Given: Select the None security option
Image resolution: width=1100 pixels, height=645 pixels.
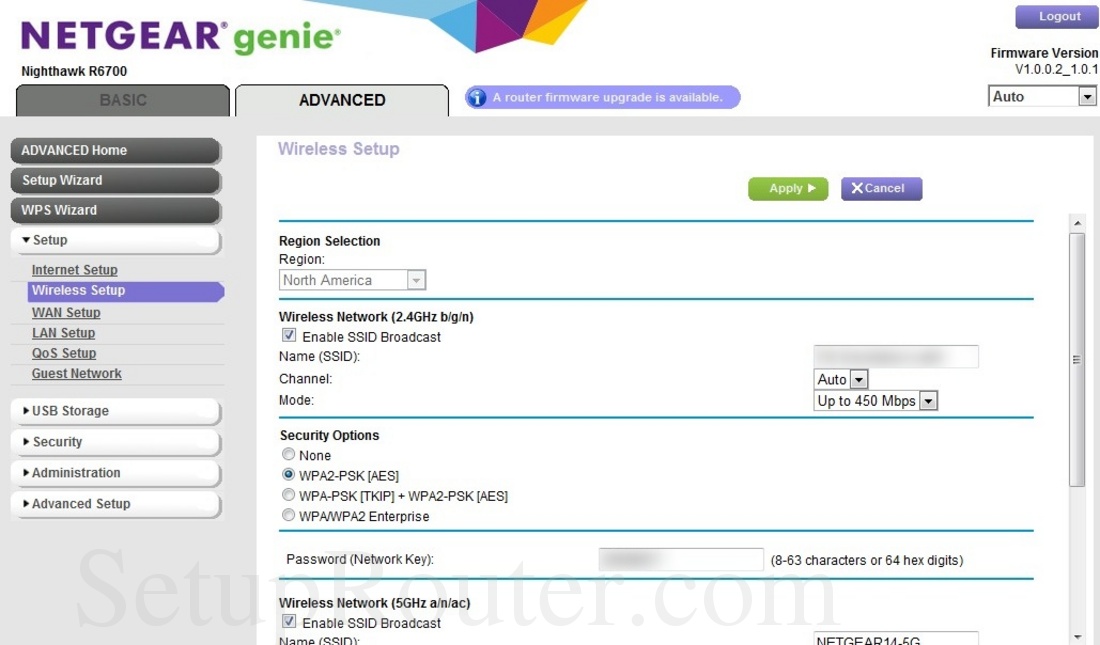Looking at the screenshot, I should [x=289, y=455].
